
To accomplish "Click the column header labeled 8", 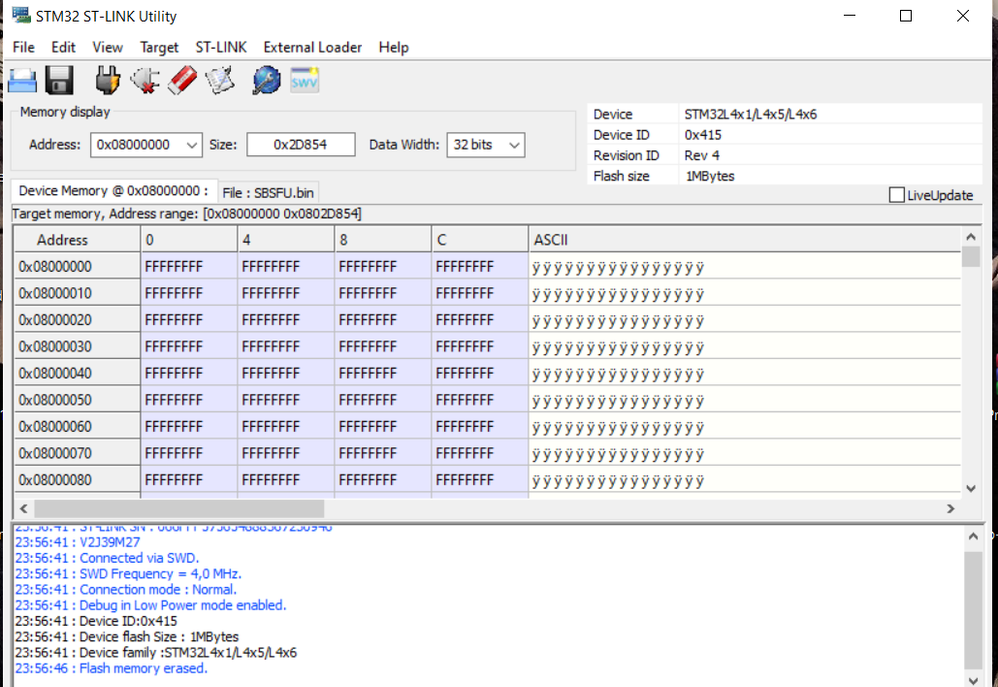I will click(x=383, y=240).
